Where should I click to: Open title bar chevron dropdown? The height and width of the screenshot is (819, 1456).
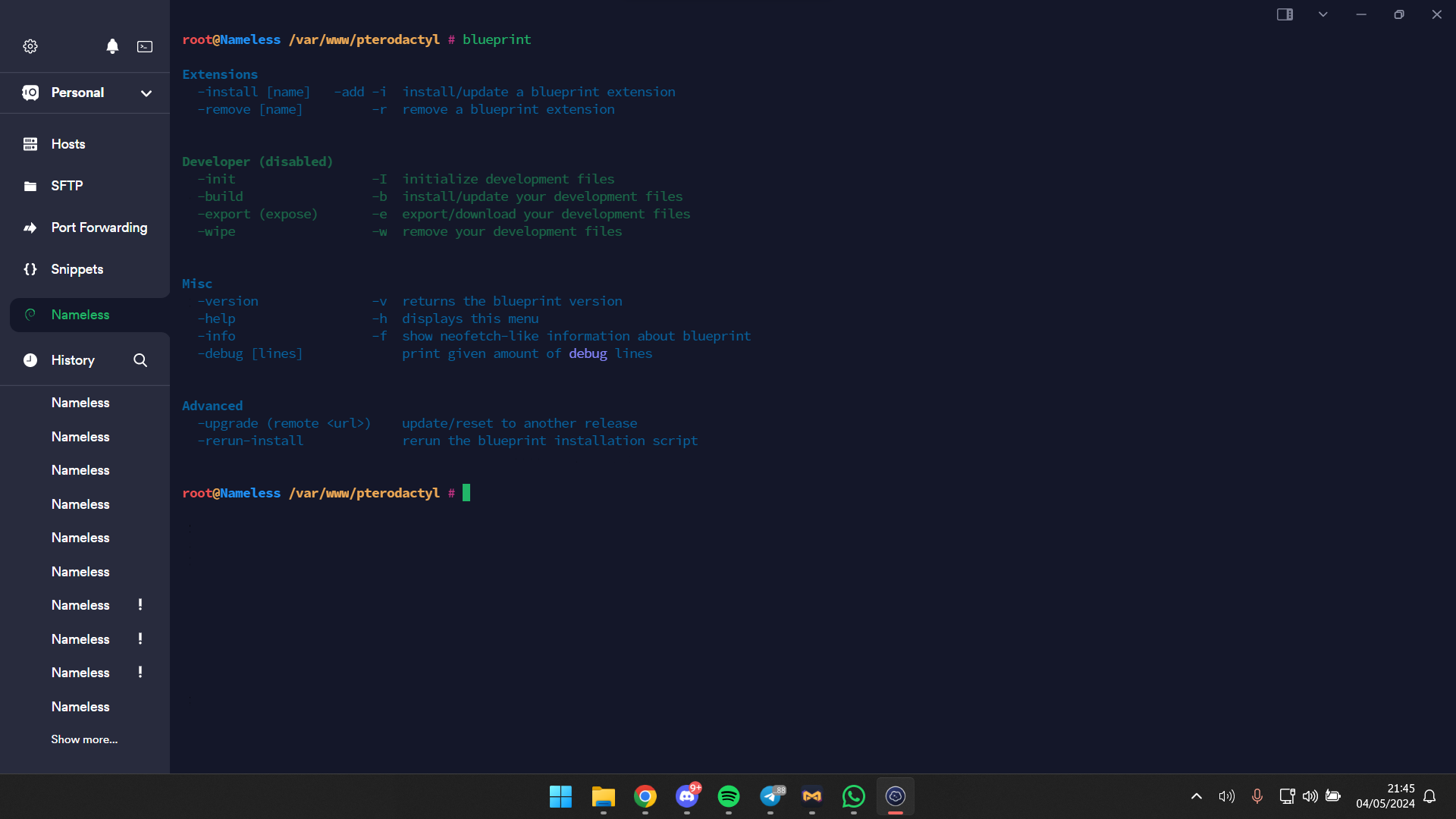tap(1323, 14)
